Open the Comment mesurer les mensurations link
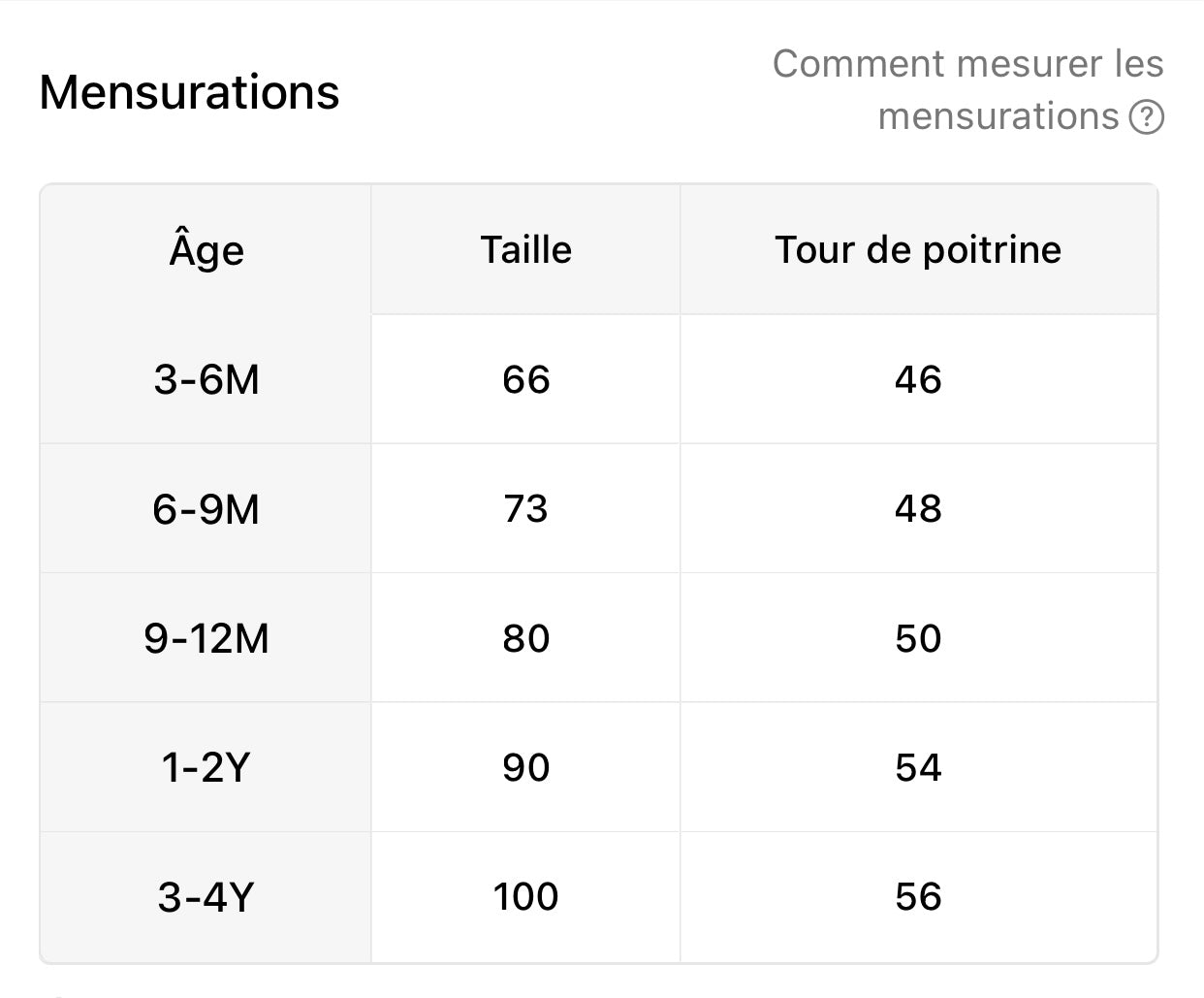This screenshot has width=1204, height=998. 967,90
